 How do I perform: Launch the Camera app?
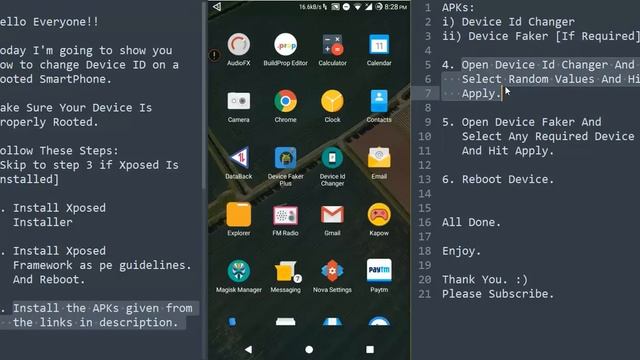[239, 106]
